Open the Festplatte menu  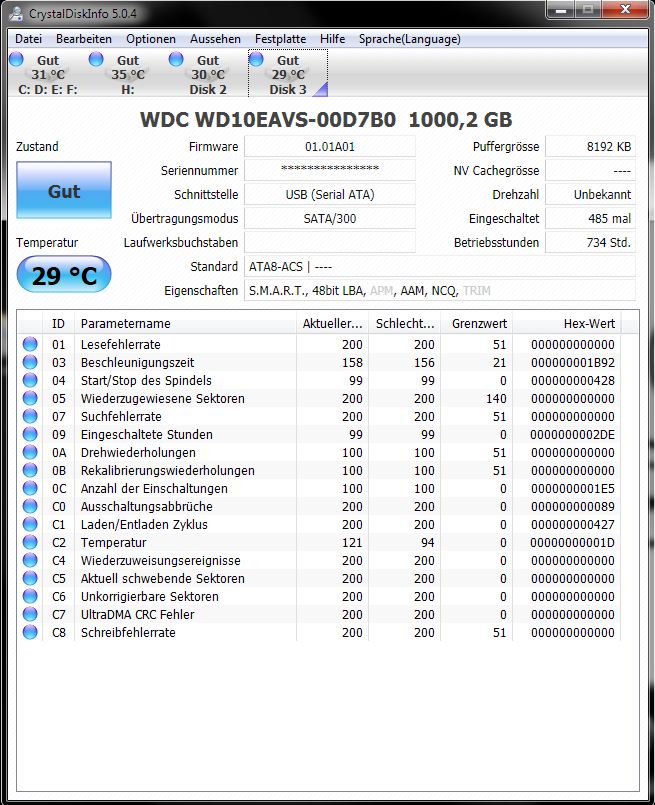(280, 39)
